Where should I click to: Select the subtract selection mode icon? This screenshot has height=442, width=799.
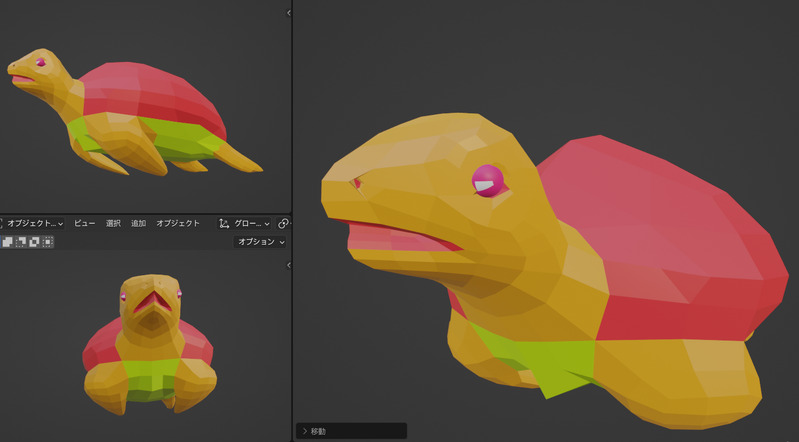click(21, 242)
